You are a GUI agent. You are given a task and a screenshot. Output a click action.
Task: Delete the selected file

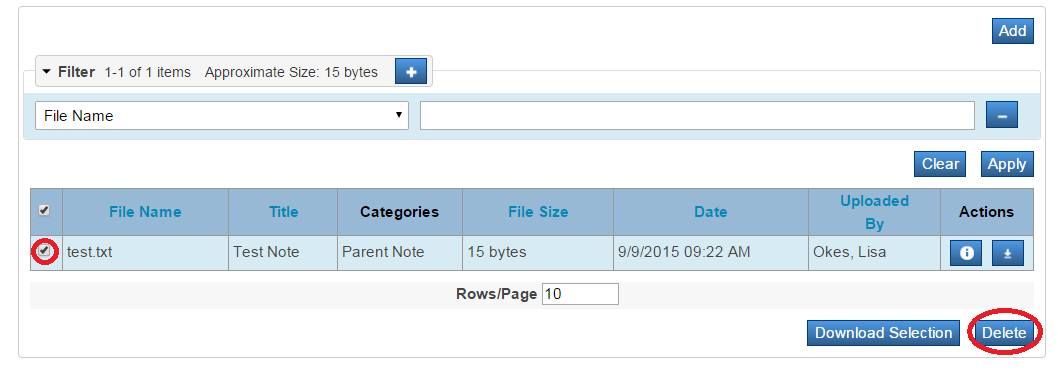pyautogui.click(x=1004, y=333)
